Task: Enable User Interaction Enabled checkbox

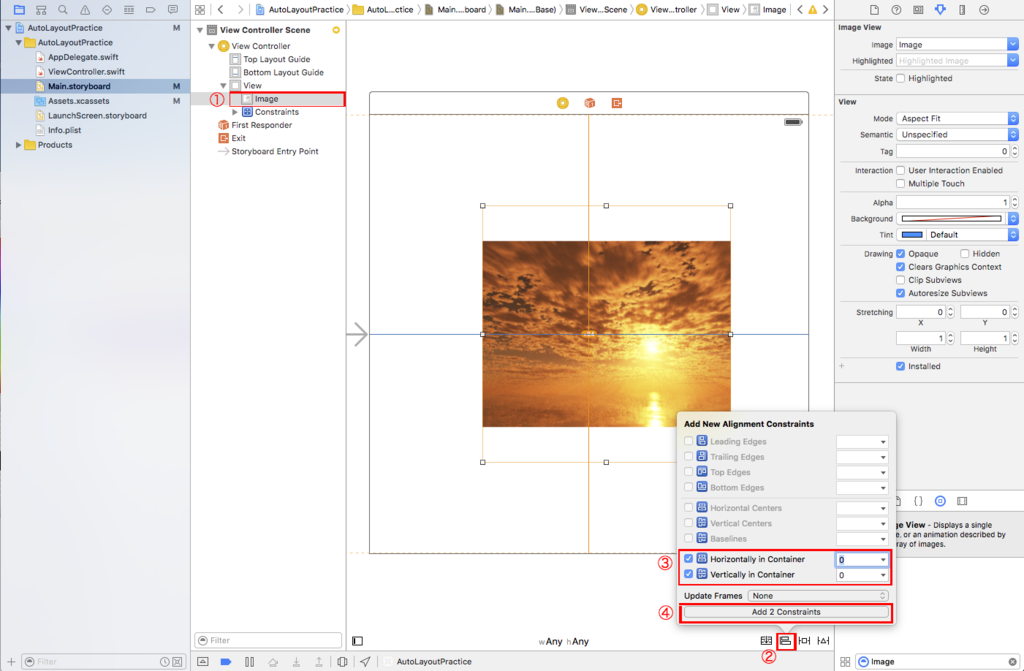Action: point(901,170)
